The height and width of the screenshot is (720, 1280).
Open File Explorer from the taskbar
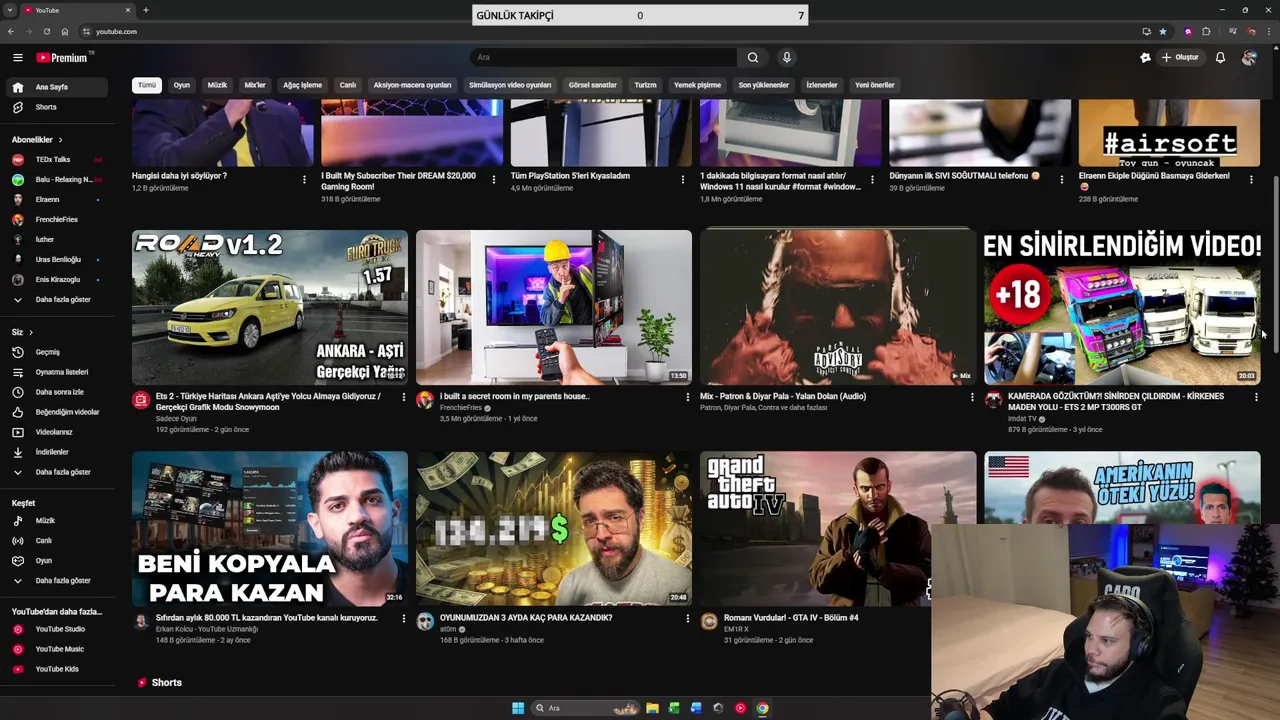point(652,708)
